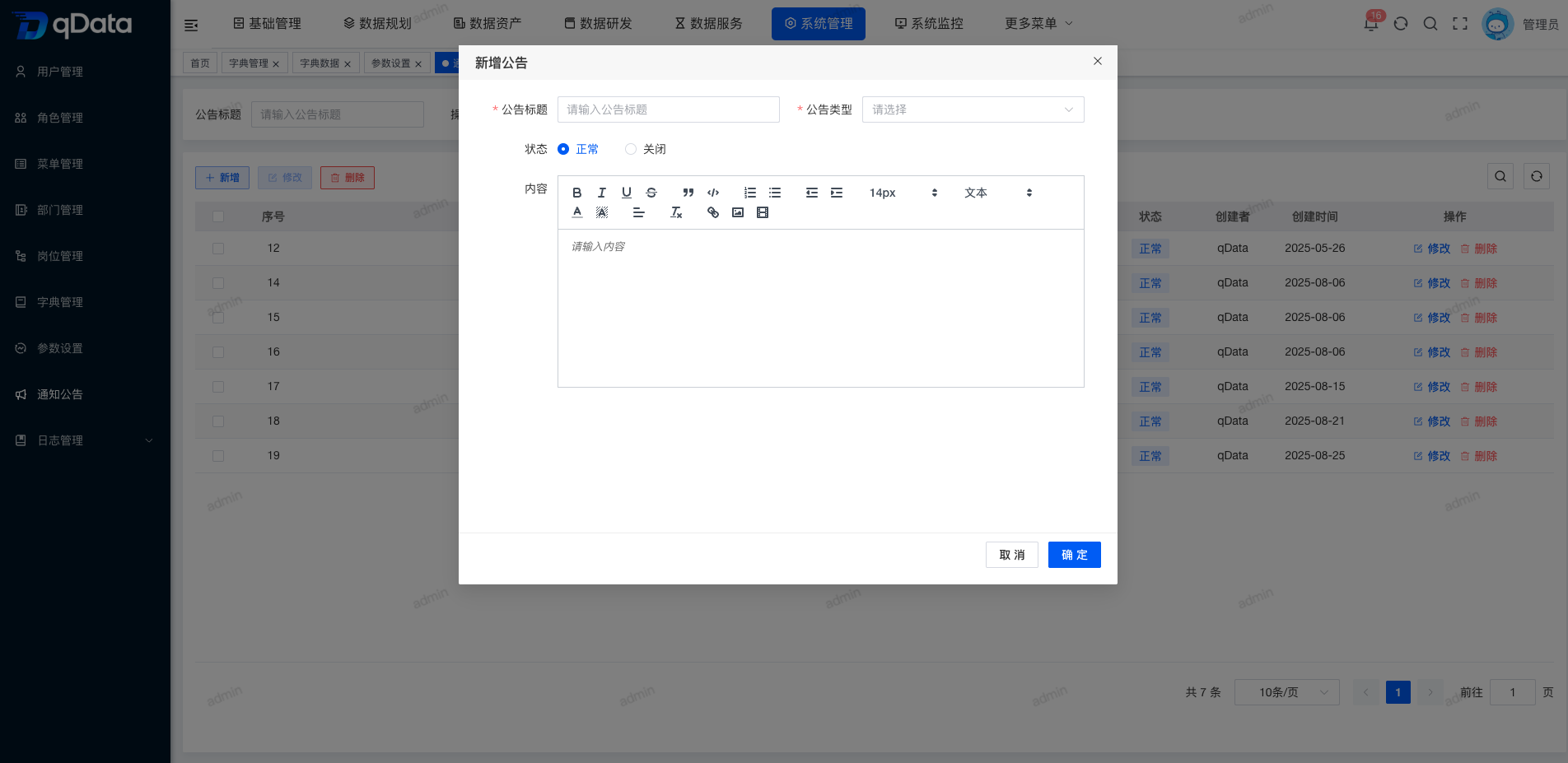This screenshot has width=1568, height=763.
Task: Toggle strikethrough formatting in the editor
Action: pyautogui.click(x=651, y=193)
